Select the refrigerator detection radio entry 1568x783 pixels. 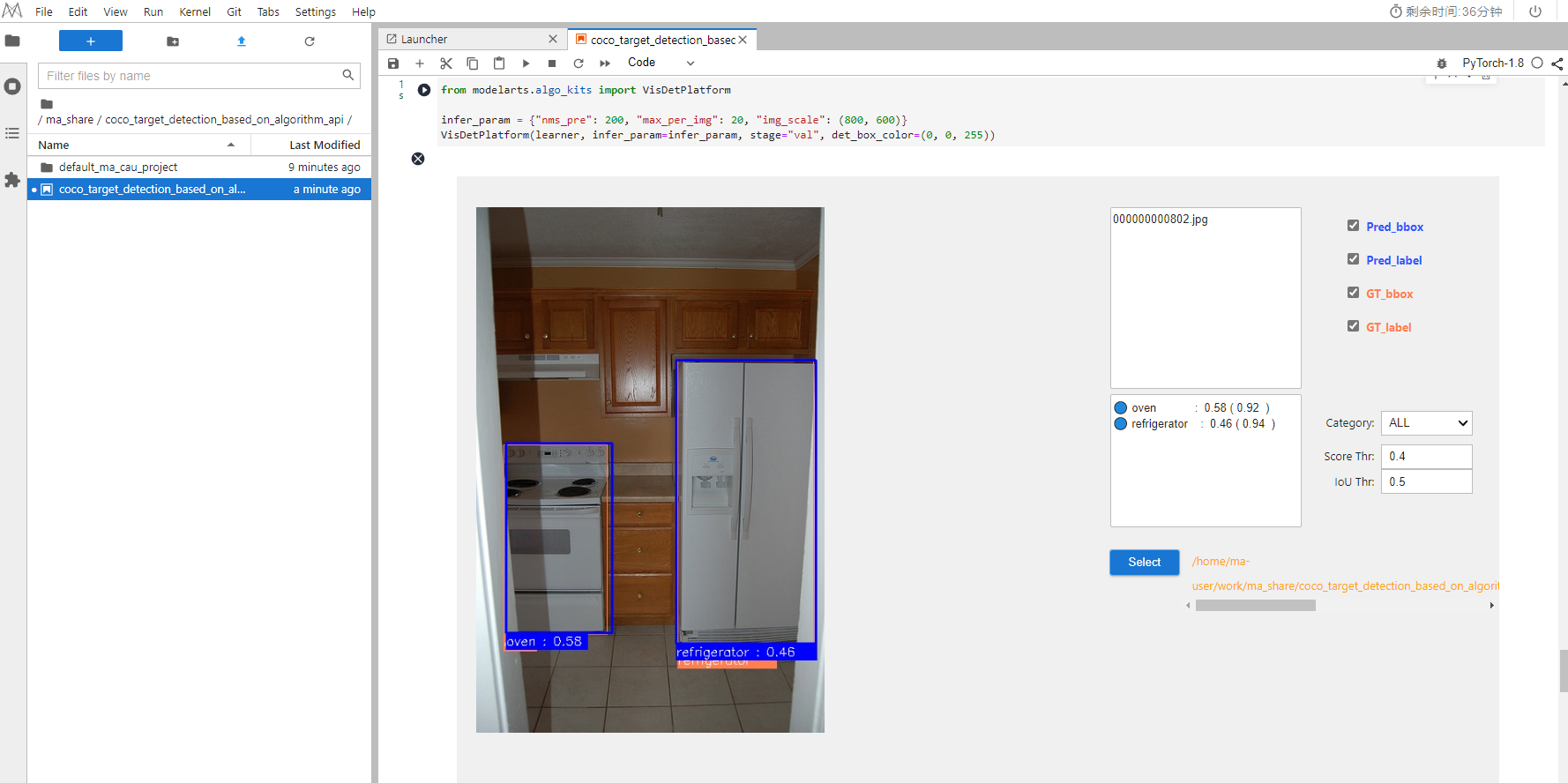(1121, 423)
